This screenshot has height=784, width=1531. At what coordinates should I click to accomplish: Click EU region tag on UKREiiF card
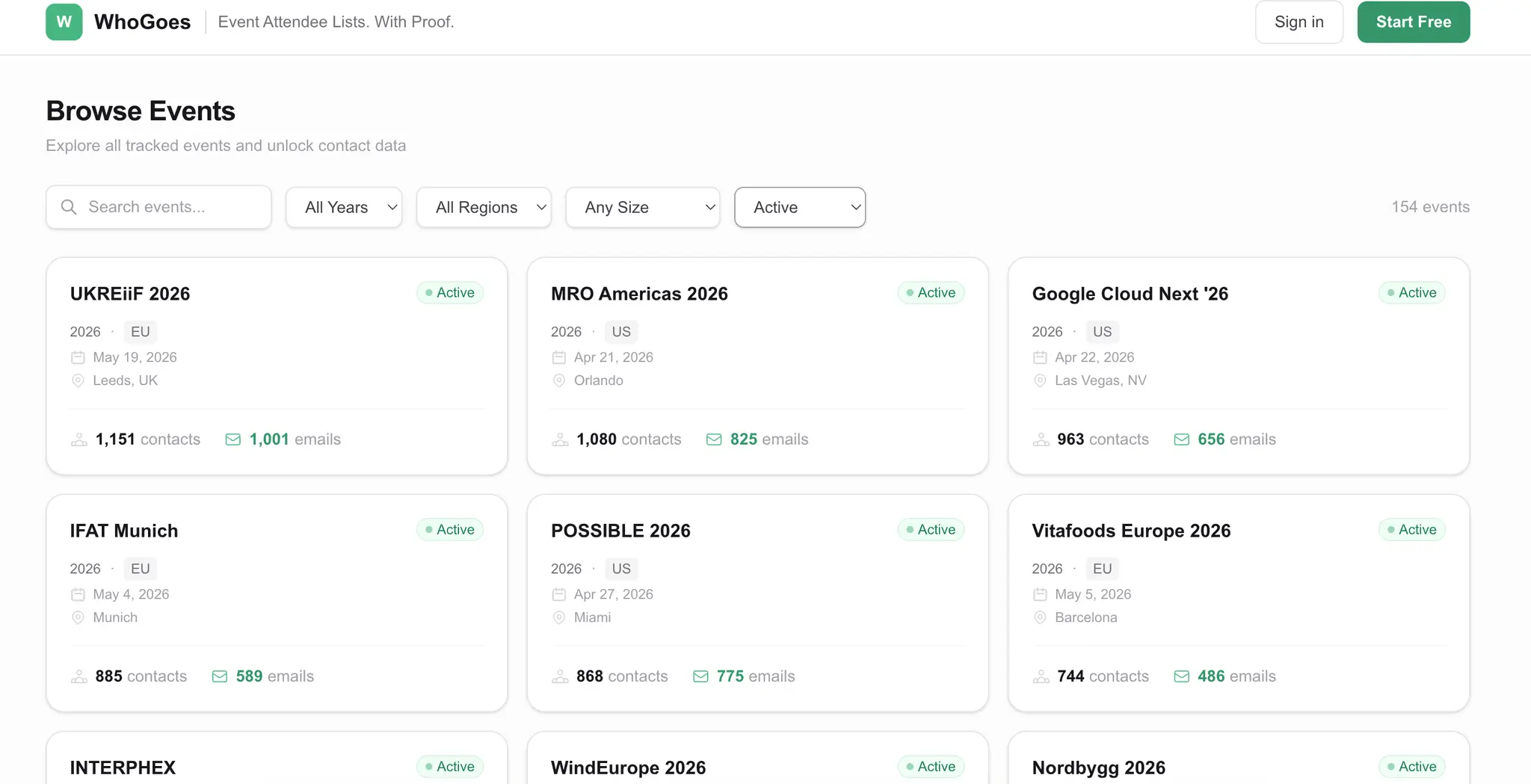141,332
